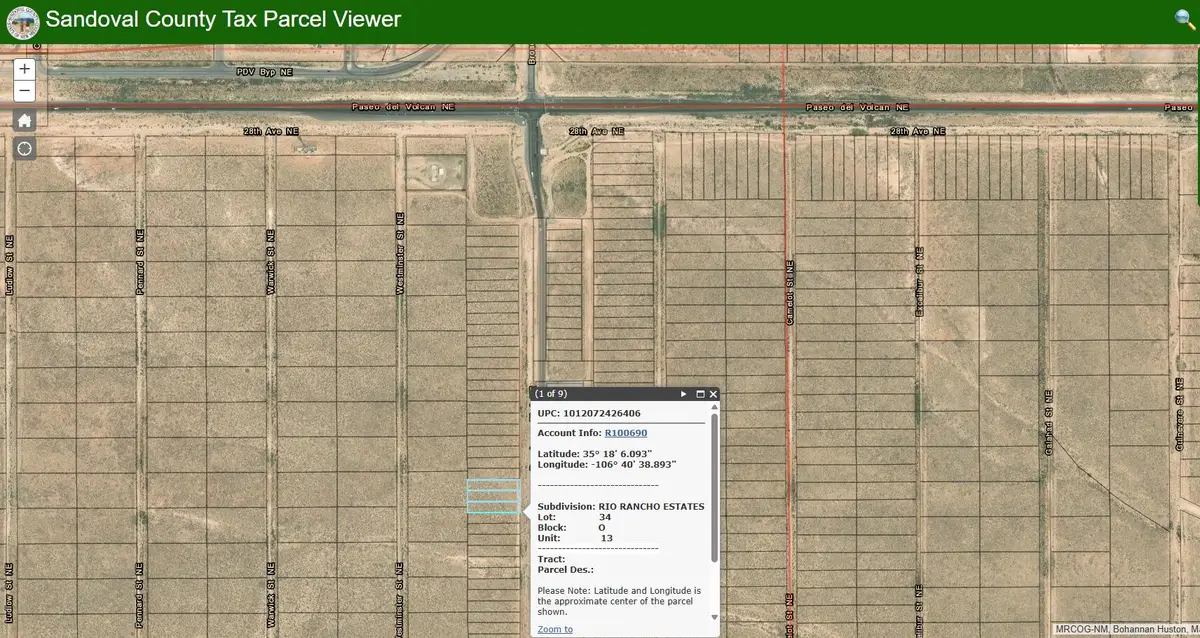Click the Sandoval County seal logo

(21, 21)
